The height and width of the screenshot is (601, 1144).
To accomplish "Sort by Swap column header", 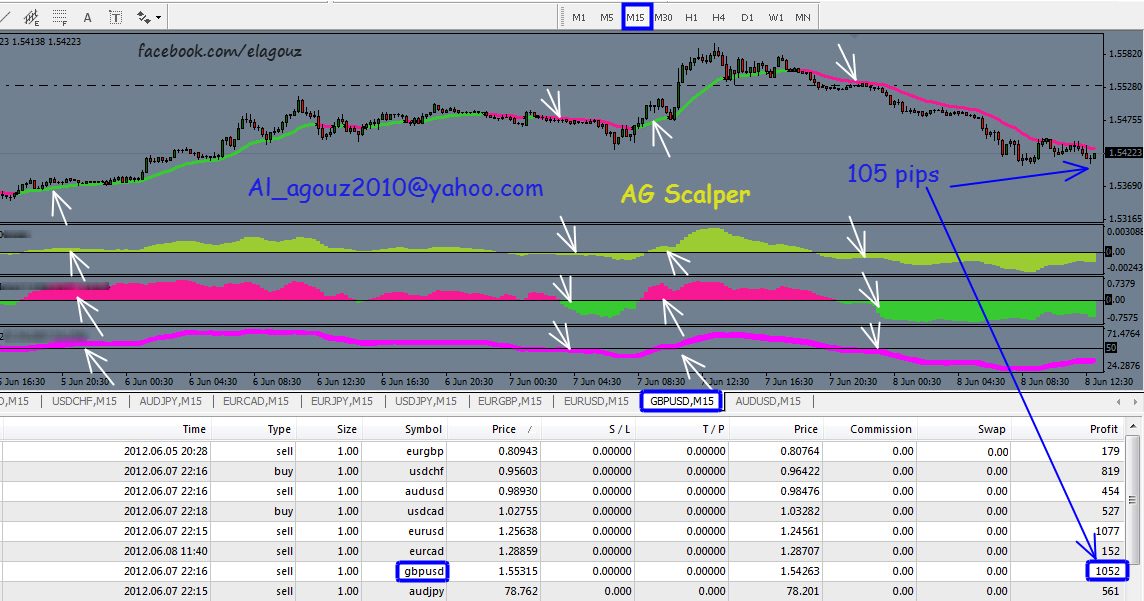I will [992, 429].
